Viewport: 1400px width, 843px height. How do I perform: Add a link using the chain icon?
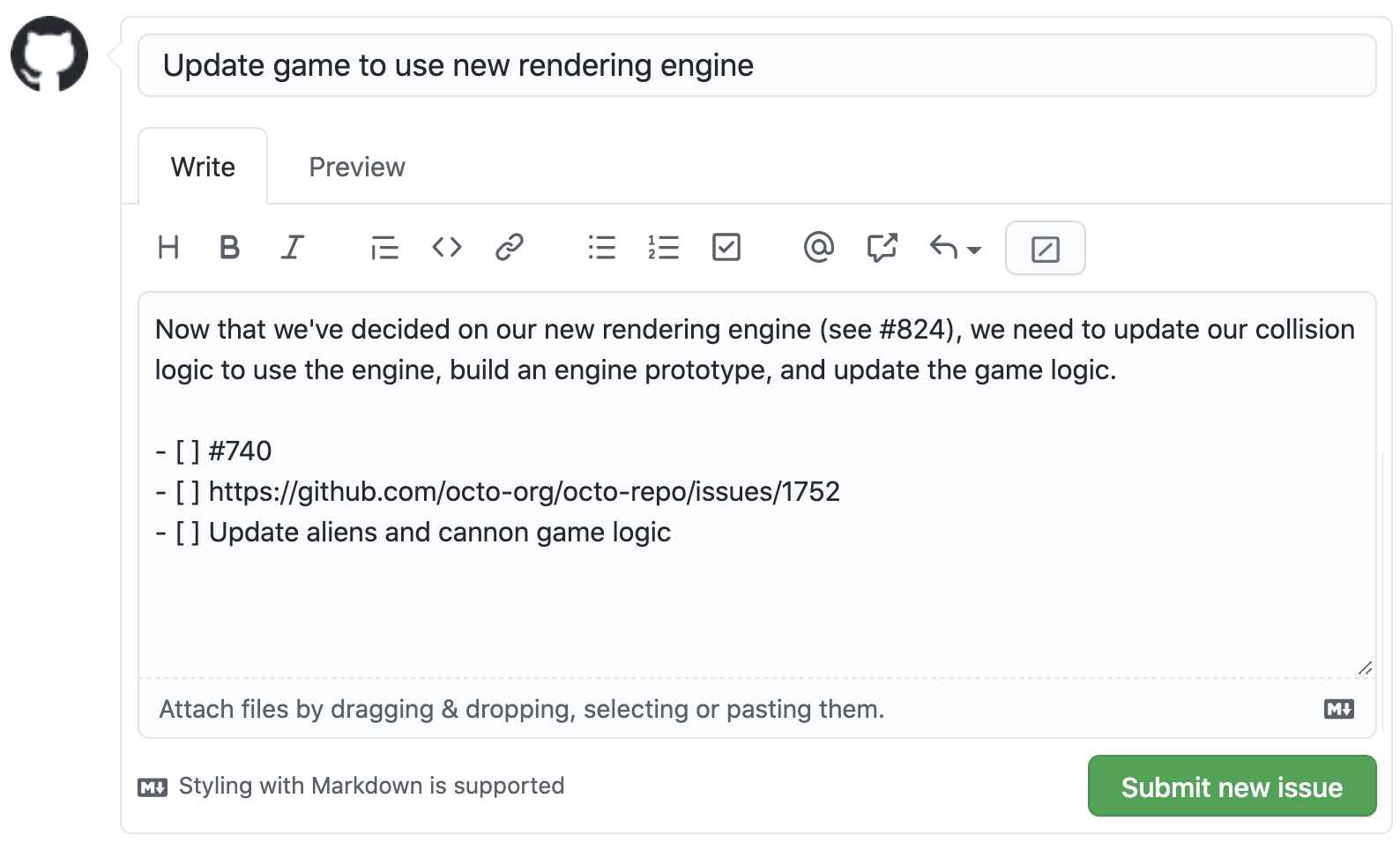point(510,248)
